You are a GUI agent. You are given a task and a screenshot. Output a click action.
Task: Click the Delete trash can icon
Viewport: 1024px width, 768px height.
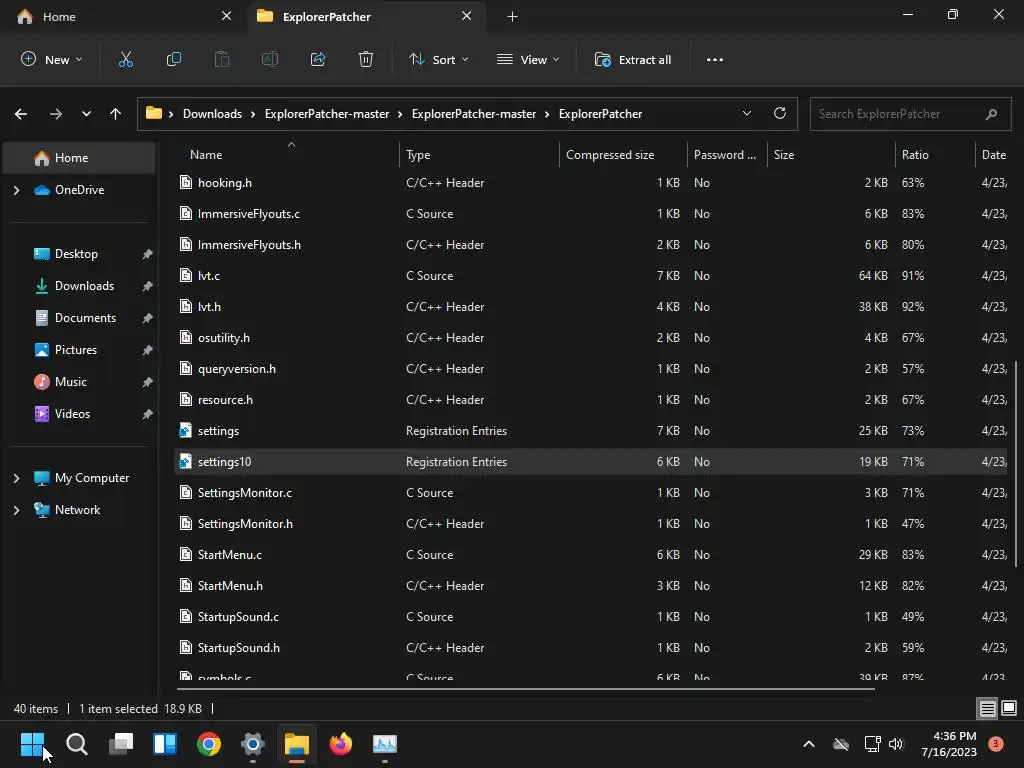366,59
